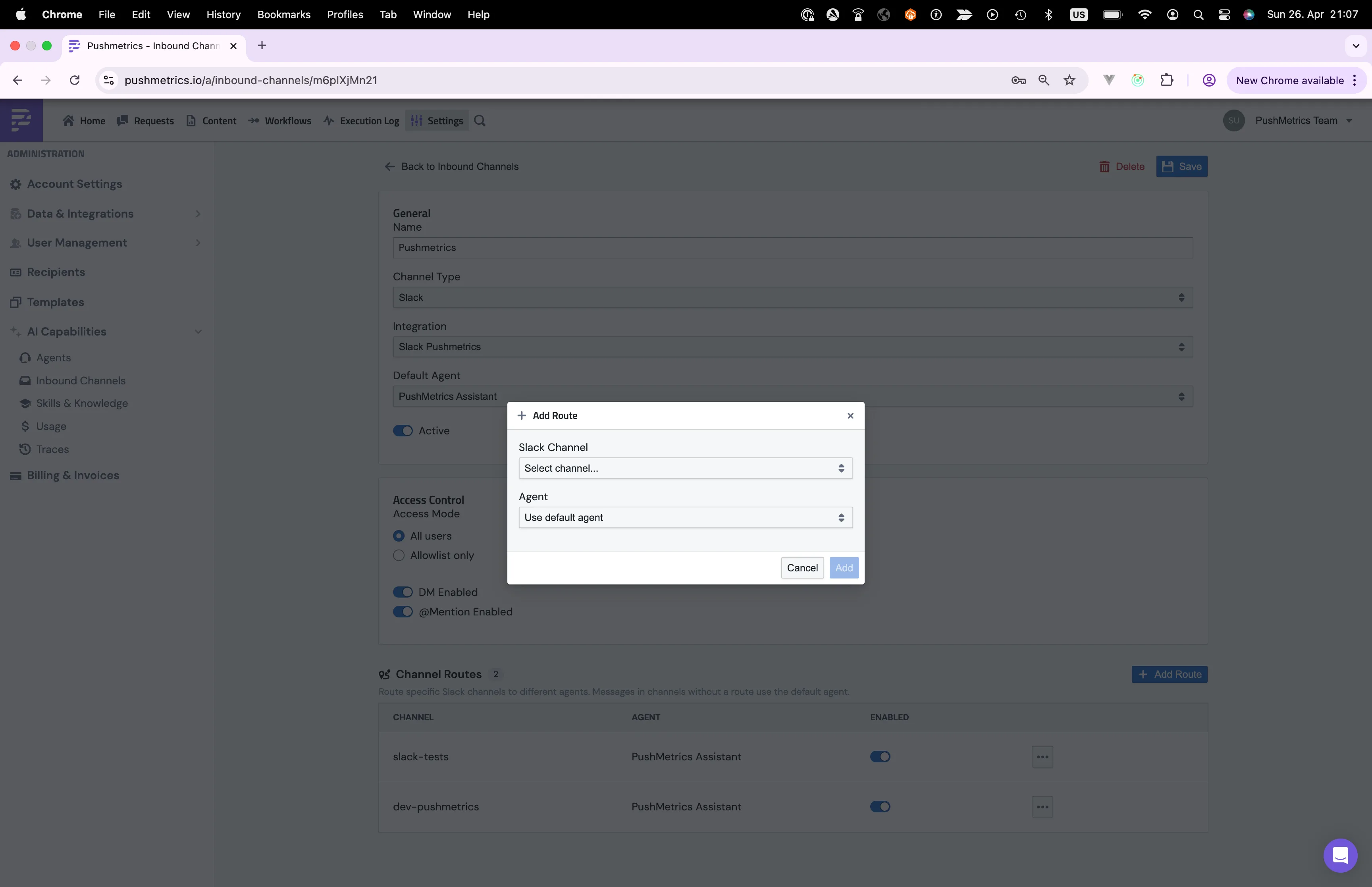Collapse AI Capabilities section
Viewport: 1372px width, 887px height.
[x=106, y=331]
